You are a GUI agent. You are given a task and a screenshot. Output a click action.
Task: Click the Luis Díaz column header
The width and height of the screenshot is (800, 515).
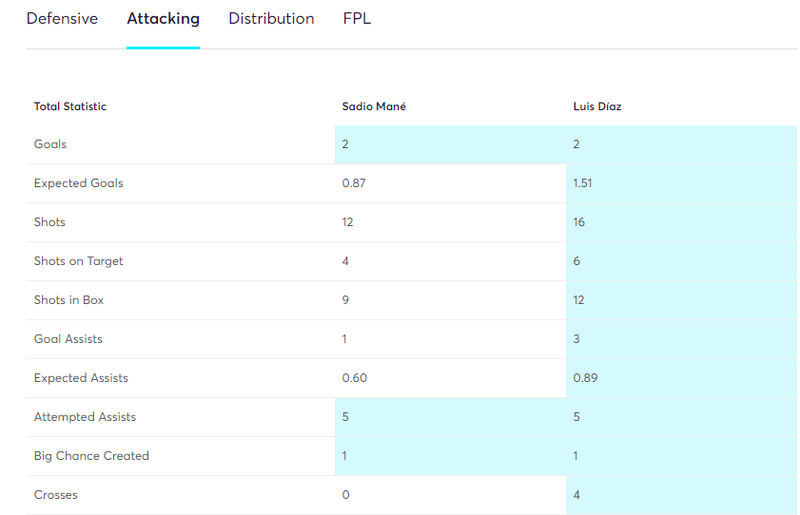597,106
